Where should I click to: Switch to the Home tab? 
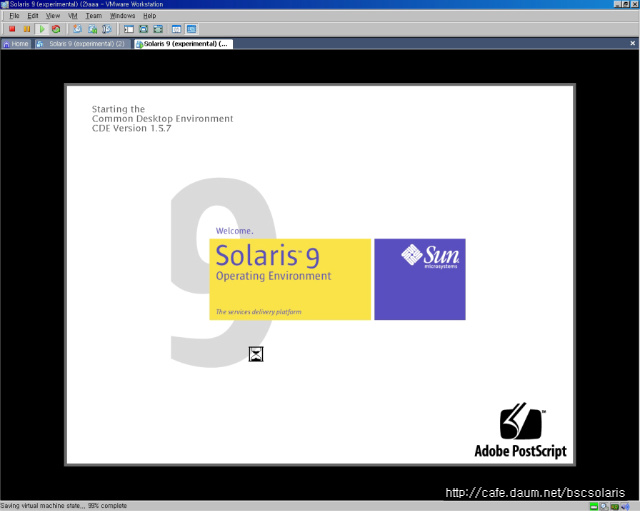coord(16,44)
